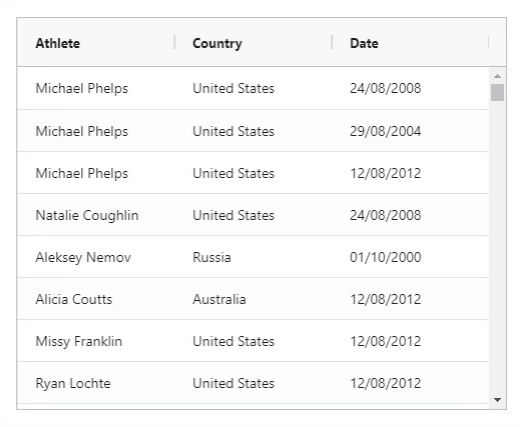Click the Australia country cell
This screenshot has width=524, height=427.
[x=253, y=299]
